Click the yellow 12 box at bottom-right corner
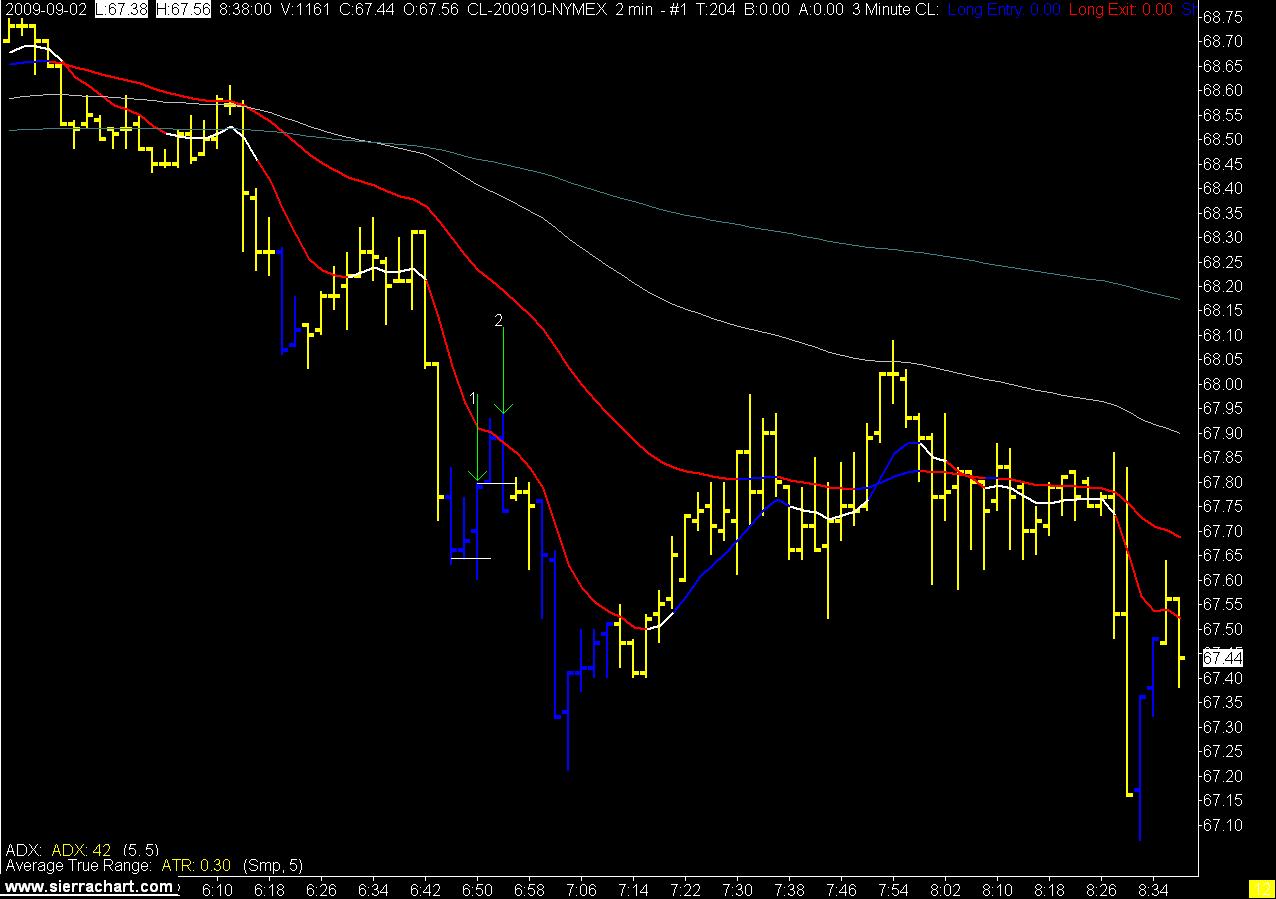 click(1260, 889)
